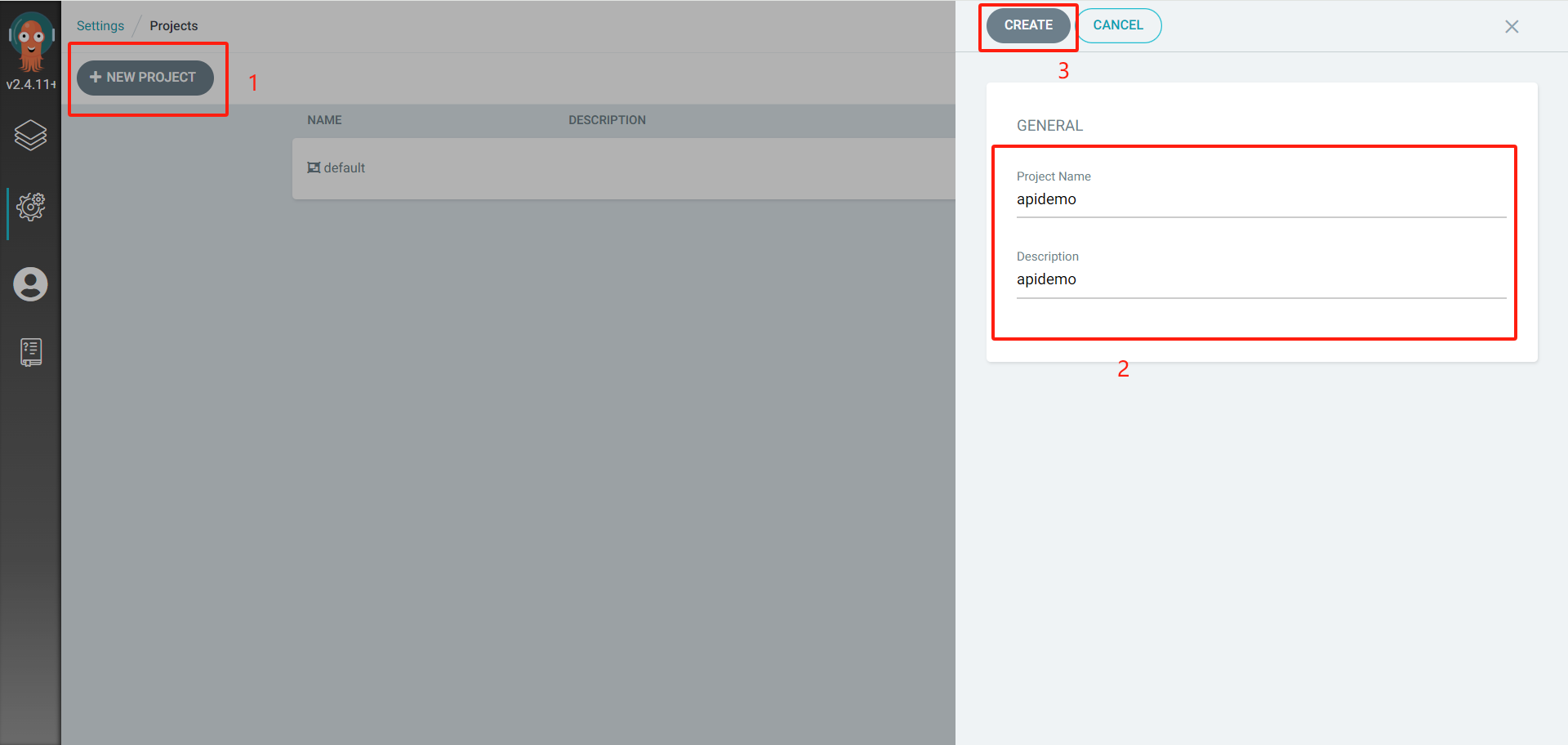Open the User Info sidebar icon

tap(30, 284)
